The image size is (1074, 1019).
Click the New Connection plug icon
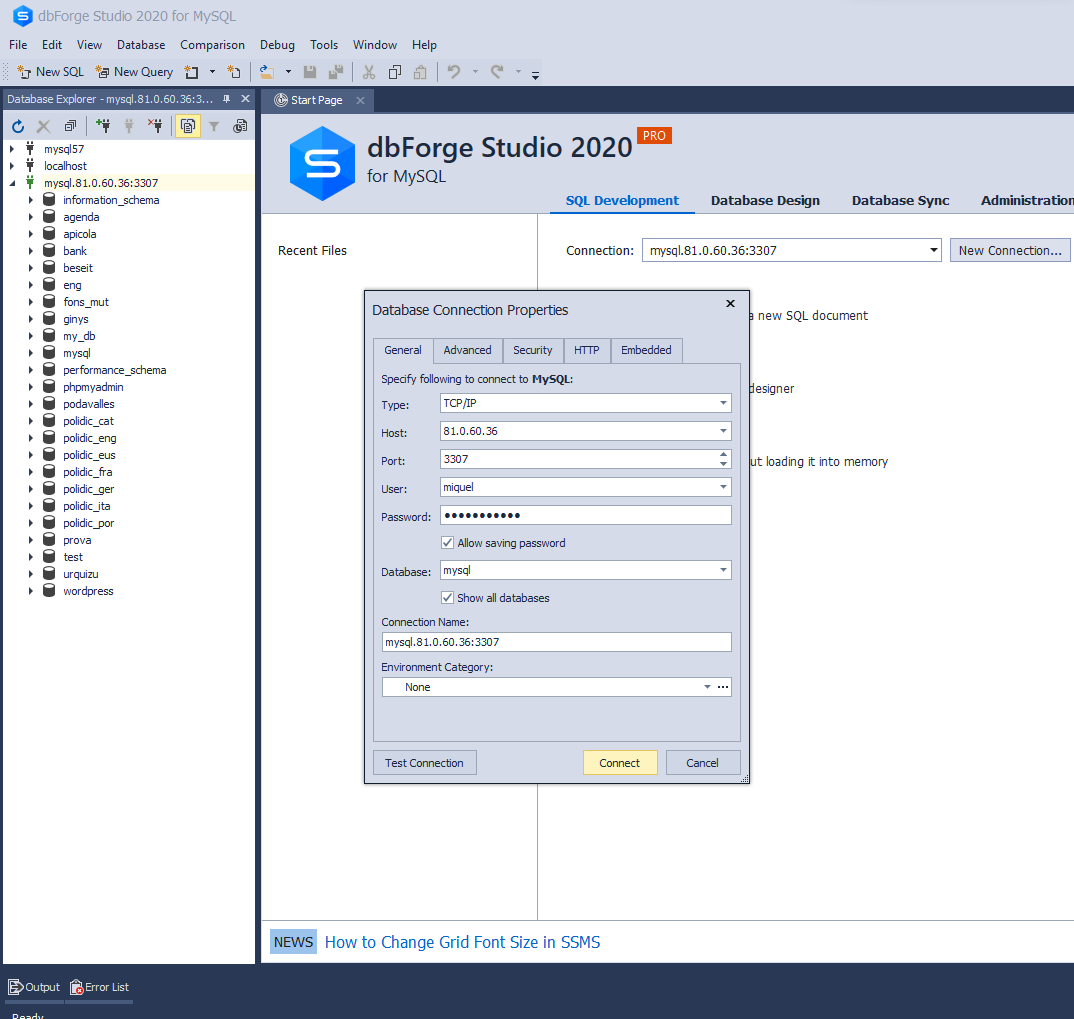tap(103, 126)
